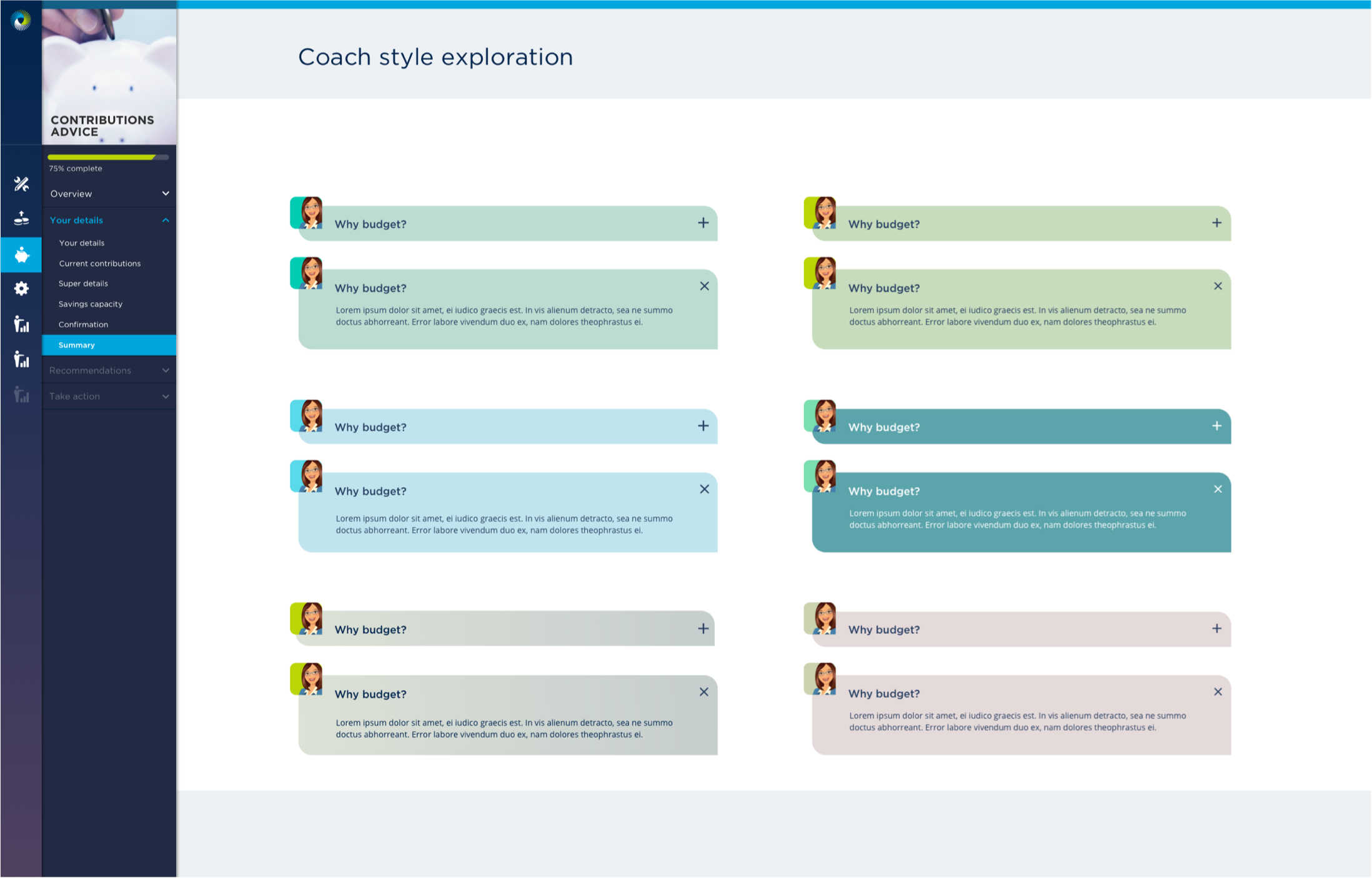1372x878 pixels.
Task: Expand the Recommendations section chevron
Action: 166,370
